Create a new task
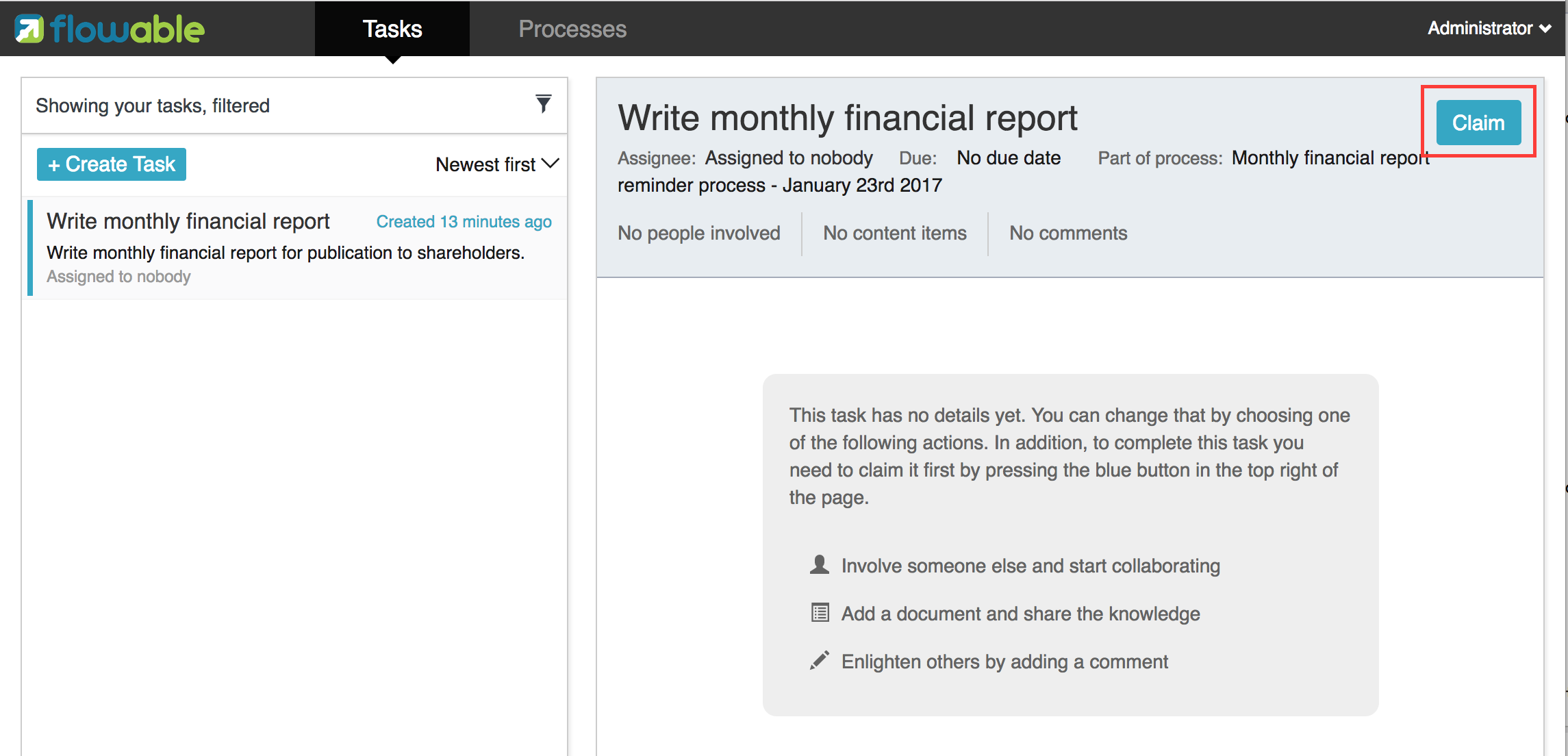 (x=111, y=164)
